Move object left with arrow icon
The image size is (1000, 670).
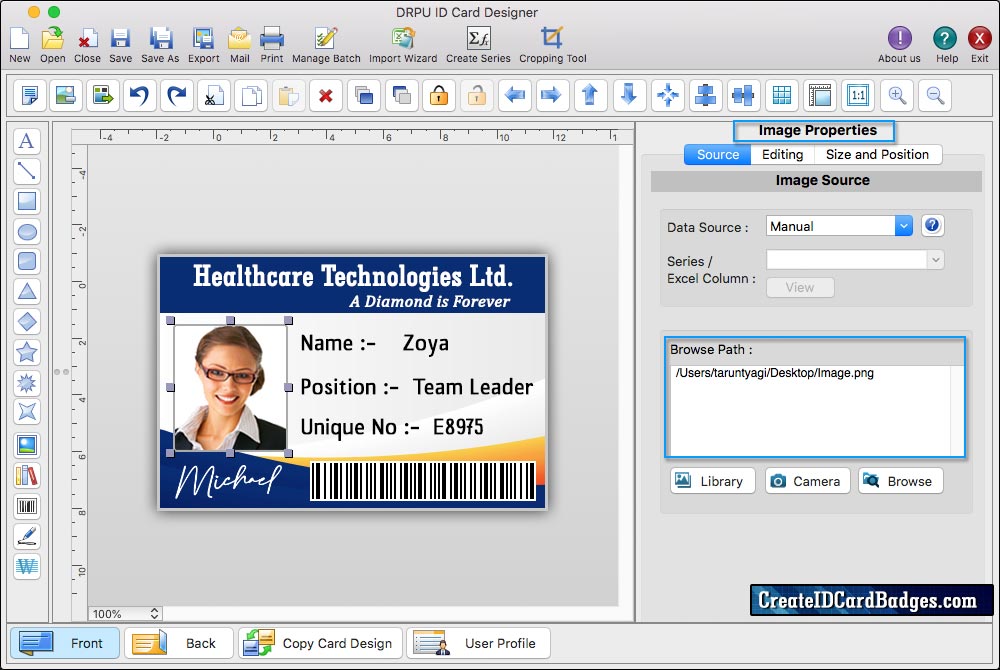tap(515, 96)
